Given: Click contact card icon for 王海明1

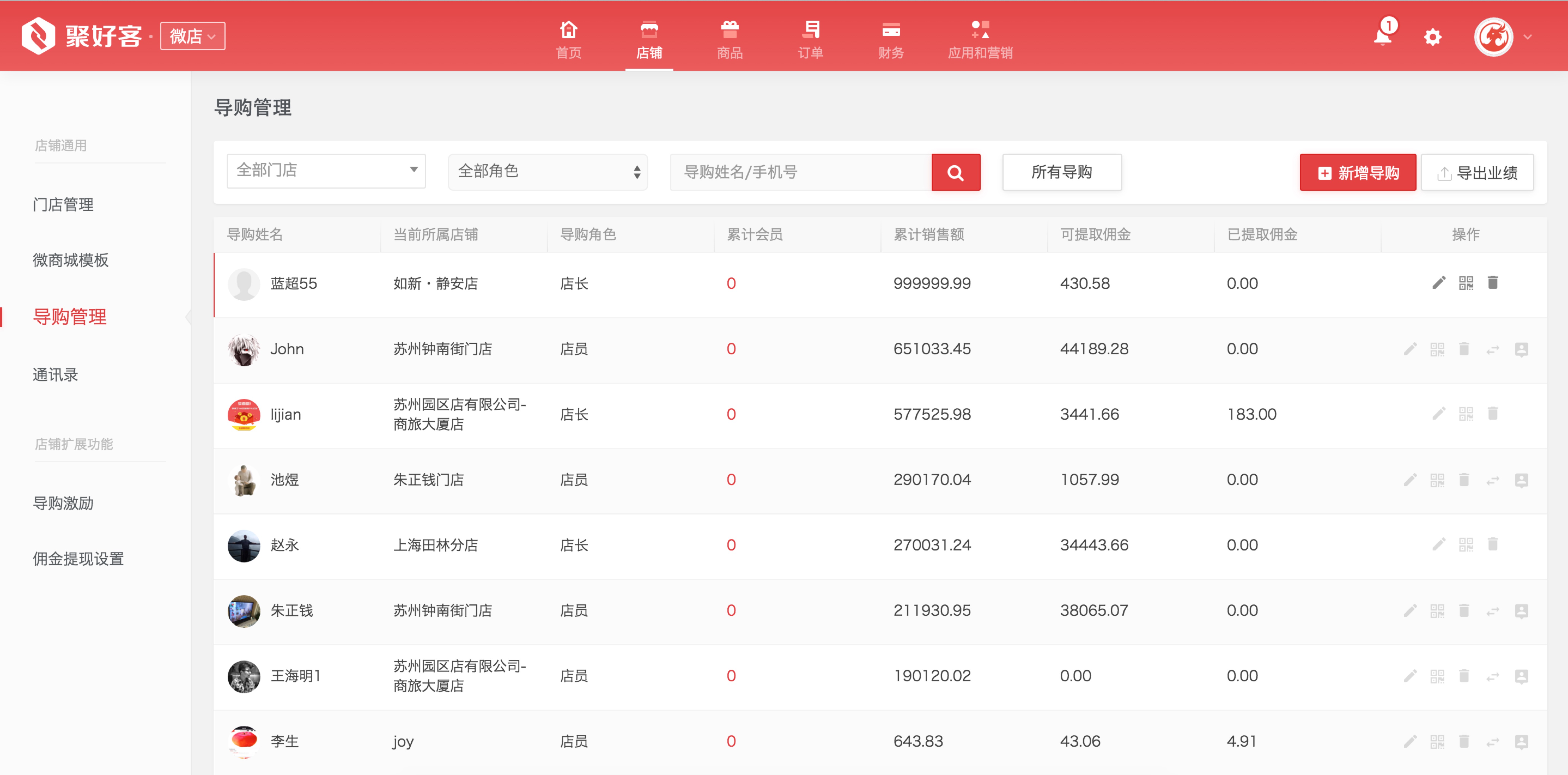Looking at the screenshot, I should 1521,676.
